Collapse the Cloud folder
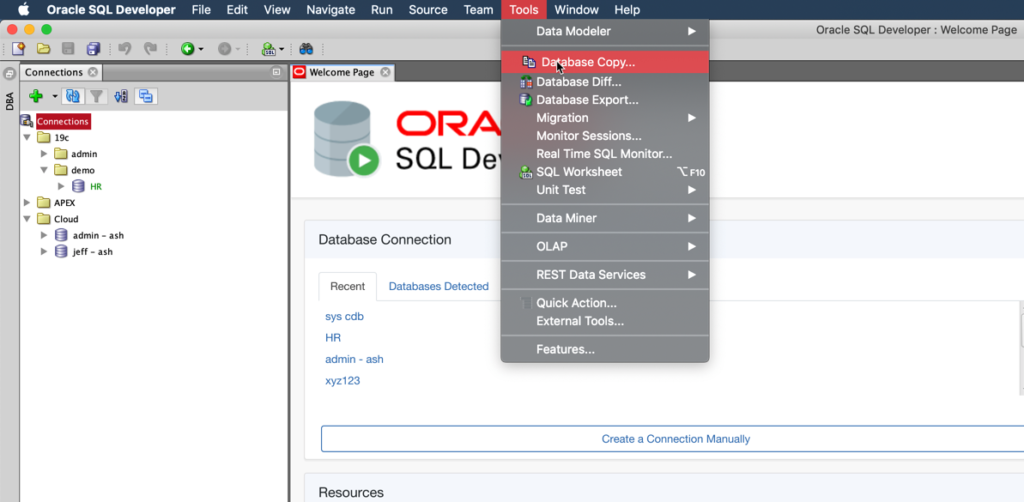Screen dimensions: 1024x502 point(27,219)
